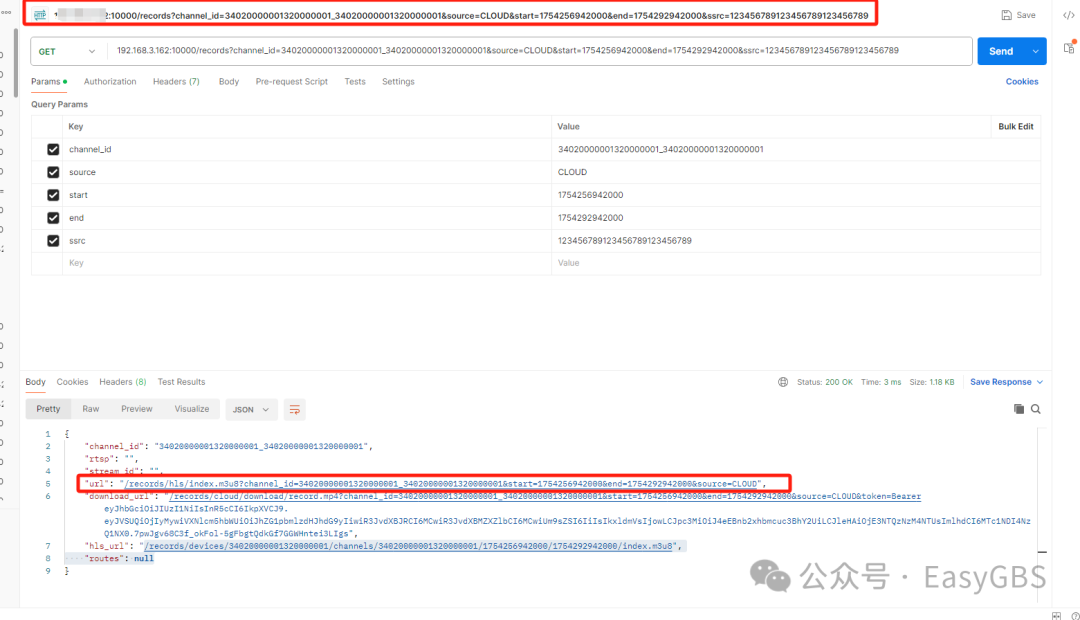Open the Test Results tab
Viewport: 1080px width, 620px height.
pyautogui.click(x=181, y=382)
